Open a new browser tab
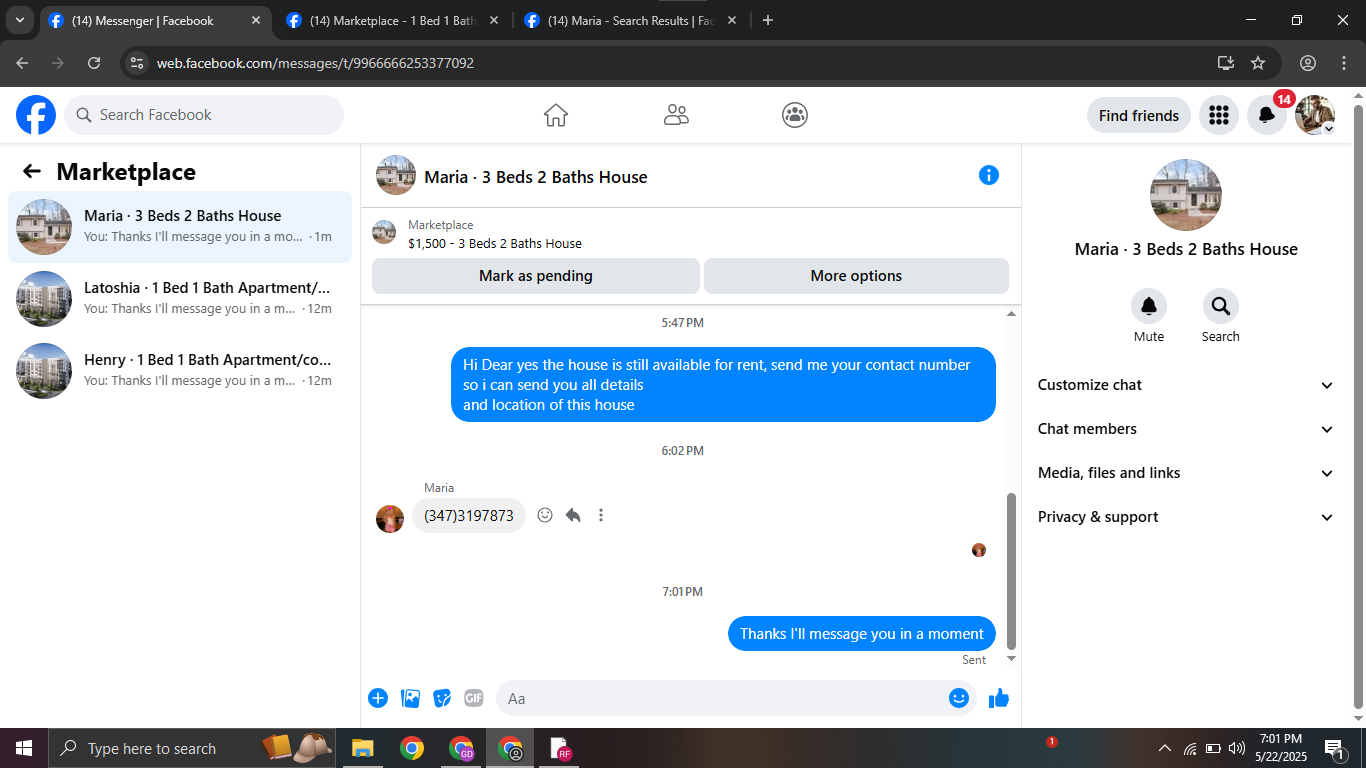The width and height of the screenshot is (1366, 768). click(768, 20)
